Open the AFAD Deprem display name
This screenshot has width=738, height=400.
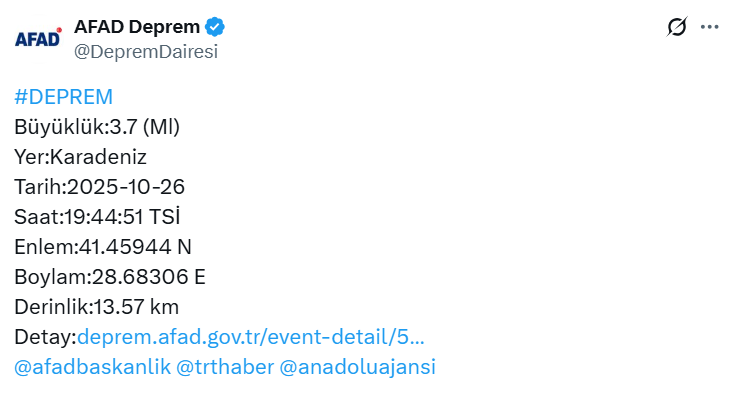[137, 26]
